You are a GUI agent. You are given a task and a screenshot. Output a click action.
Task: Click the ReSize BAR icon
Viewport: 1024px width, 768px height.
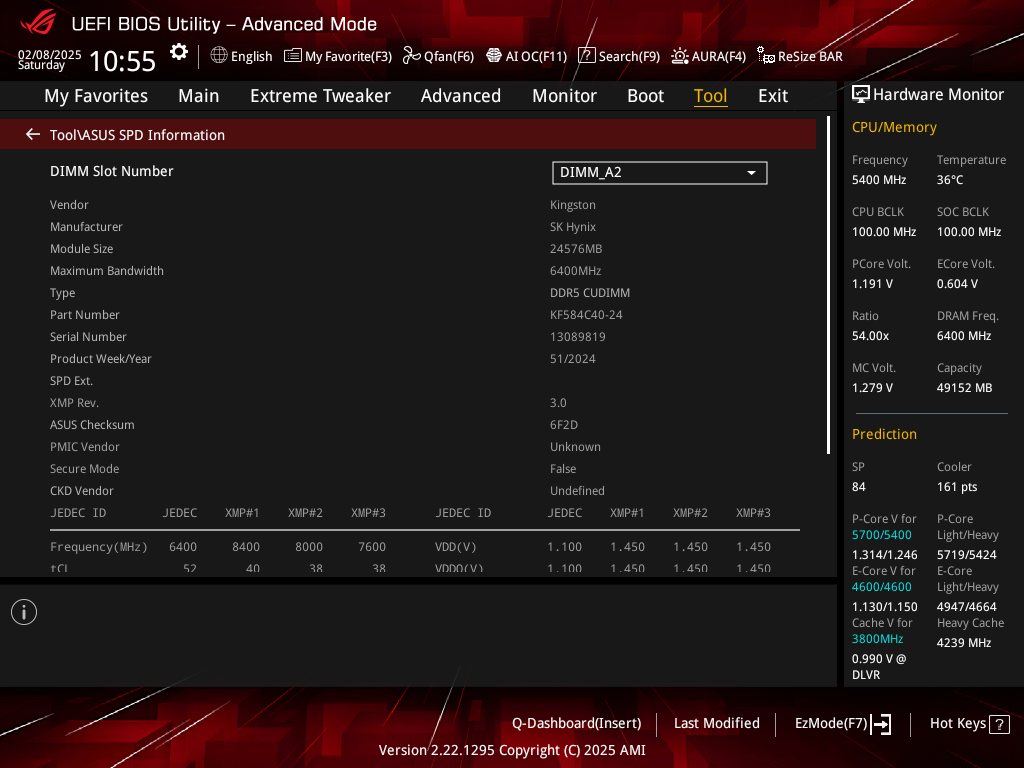pos(765,56)
